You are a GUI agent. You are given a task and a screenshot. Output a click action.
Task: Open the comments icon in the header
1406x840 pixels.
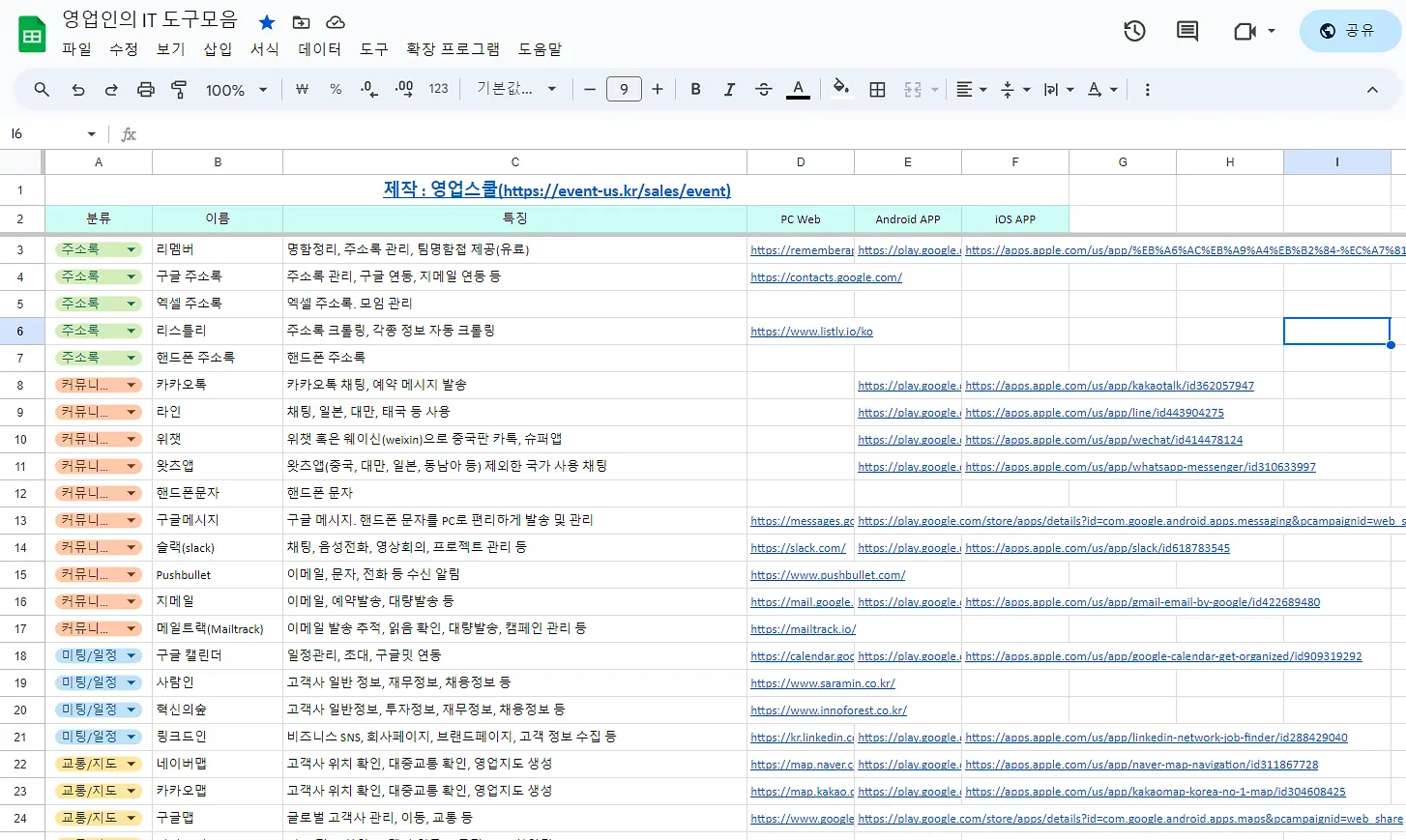tap(1187, 31)
